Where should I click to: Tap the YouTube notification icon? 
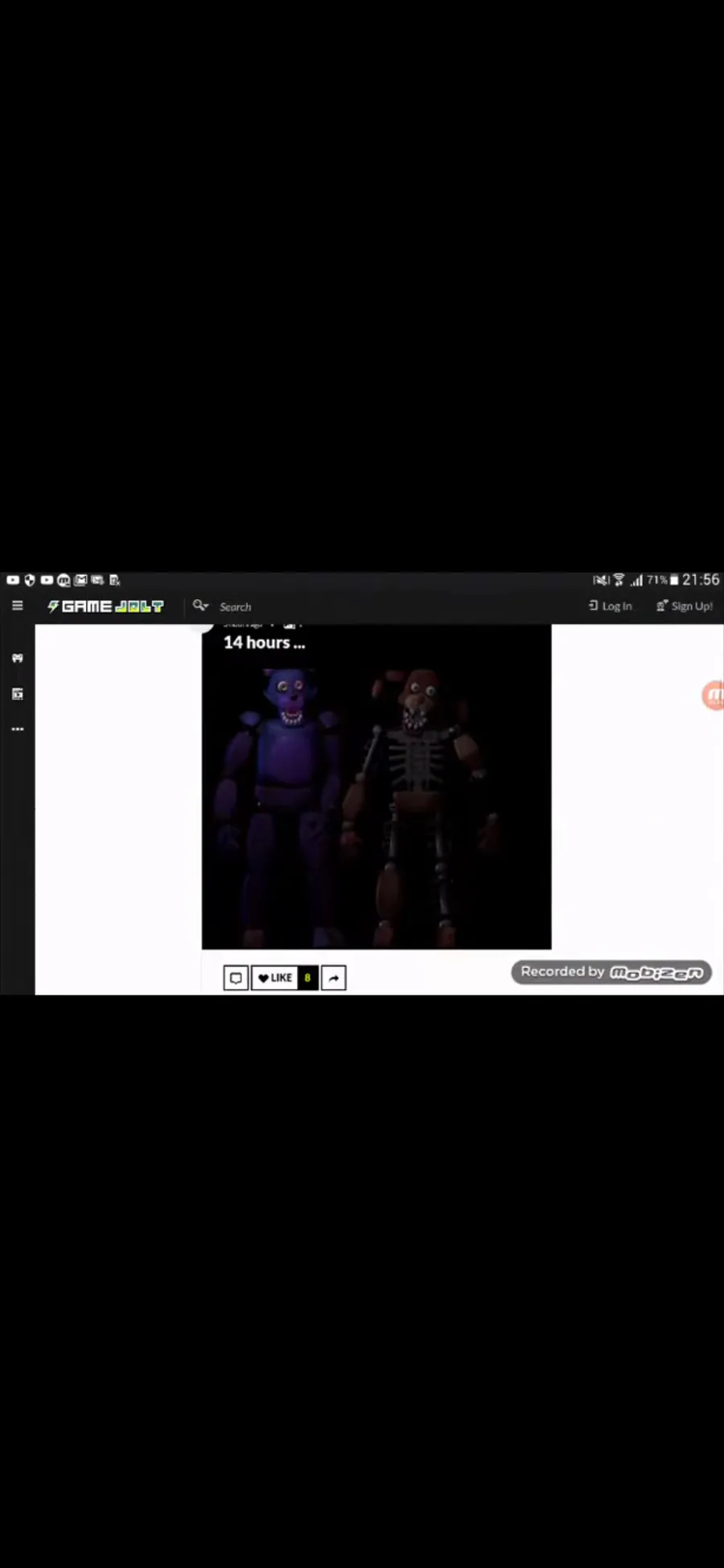[x=13, y=580]
